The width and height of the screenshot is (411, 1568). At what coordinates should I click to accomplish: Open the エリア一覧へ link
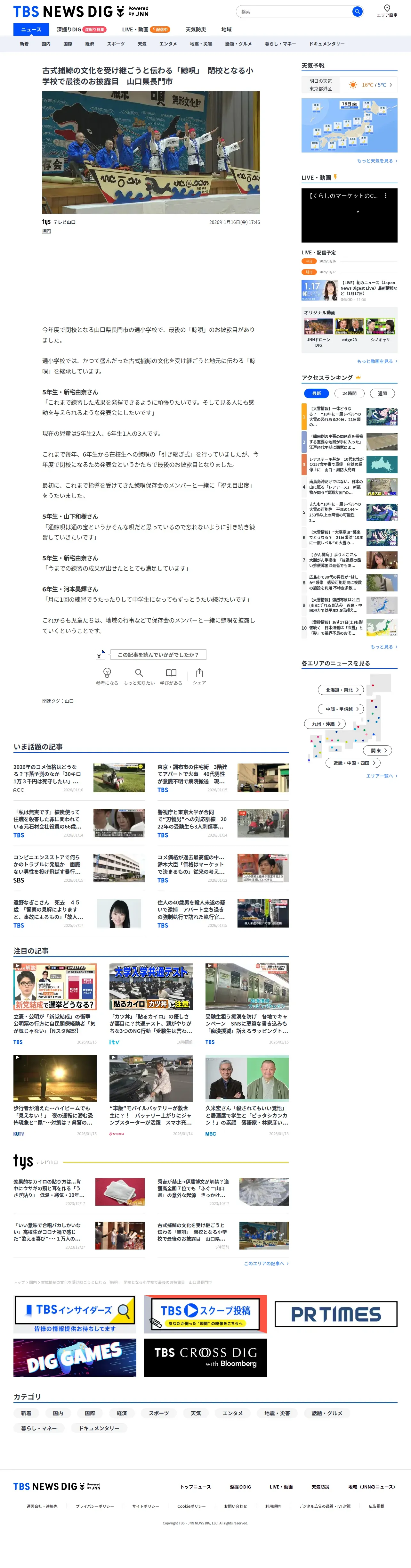(x=382, y=776)
